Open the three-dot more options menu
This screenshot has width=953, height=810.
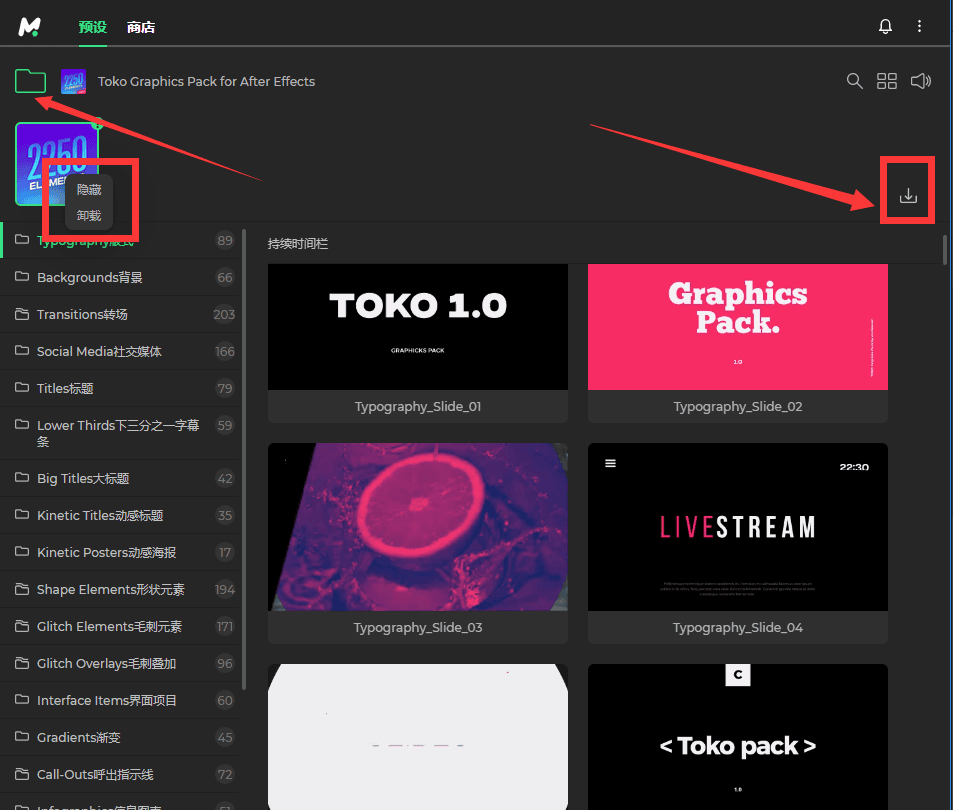click(920, 27)
